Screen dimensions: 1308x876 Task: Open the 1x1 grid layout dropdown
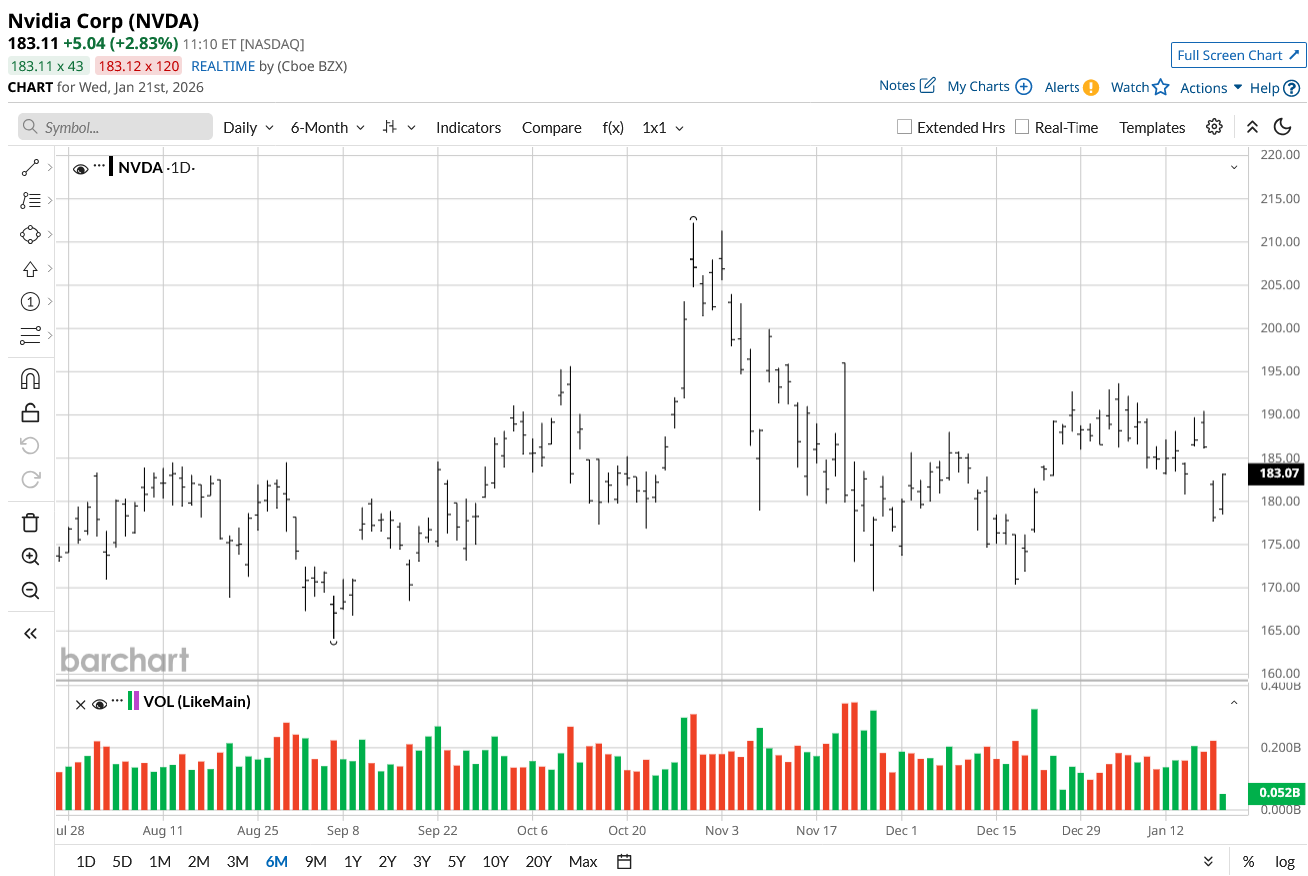tap(663, 127)
